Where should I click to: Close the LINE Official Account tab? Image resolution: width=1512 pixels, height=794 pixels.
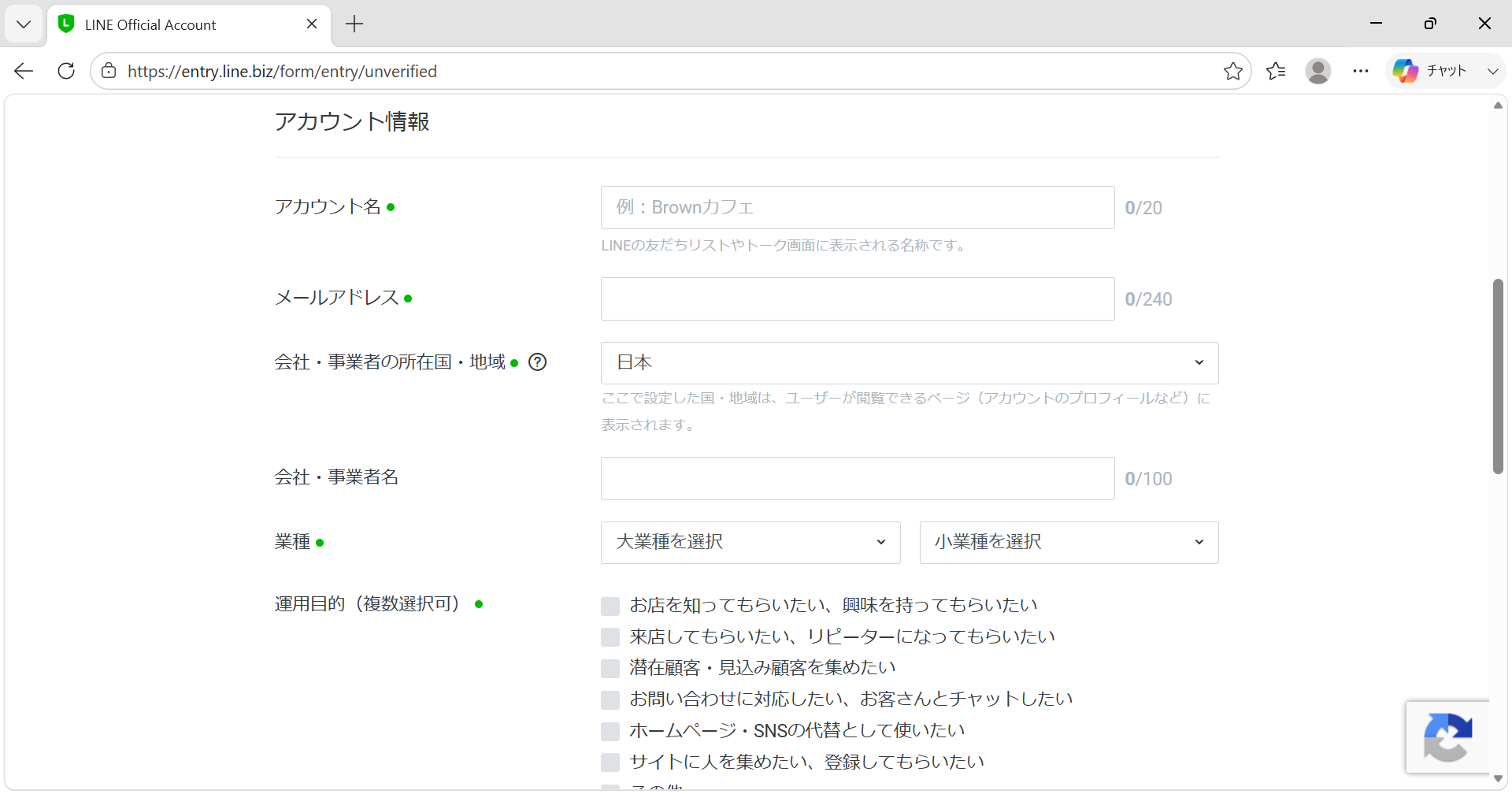tap(312, 24)
